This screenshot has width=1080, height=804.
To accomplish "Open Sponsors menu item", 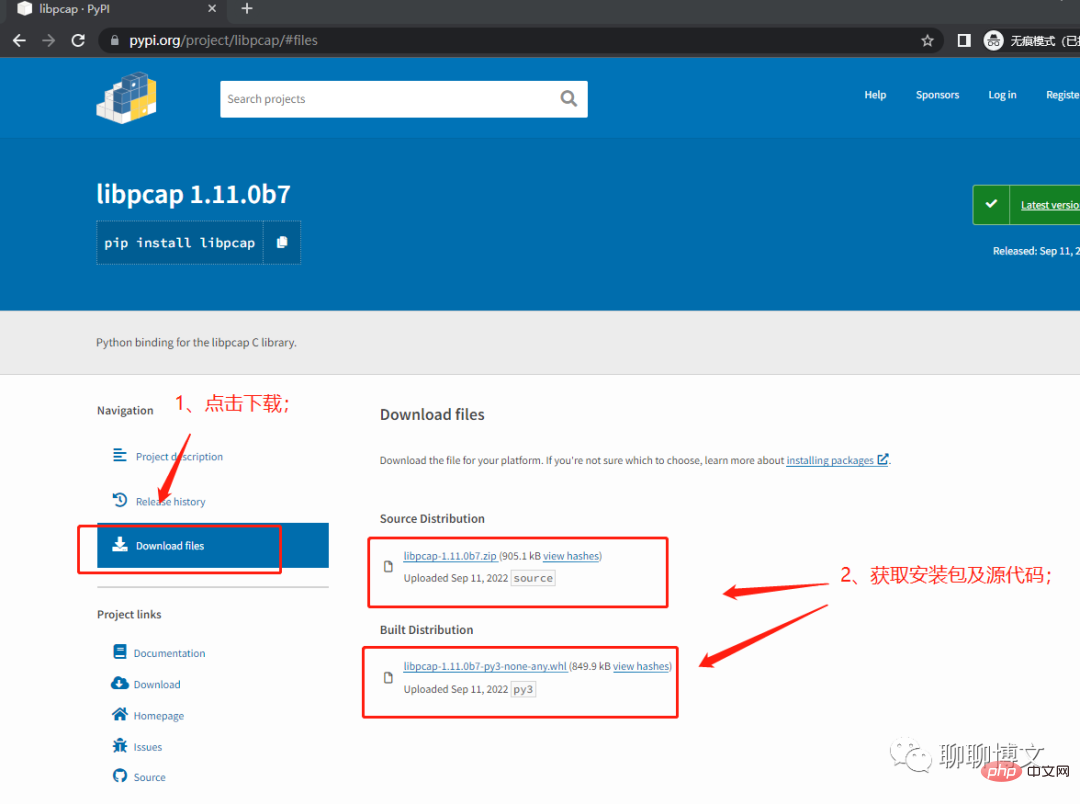I will (x=937, y=95).
